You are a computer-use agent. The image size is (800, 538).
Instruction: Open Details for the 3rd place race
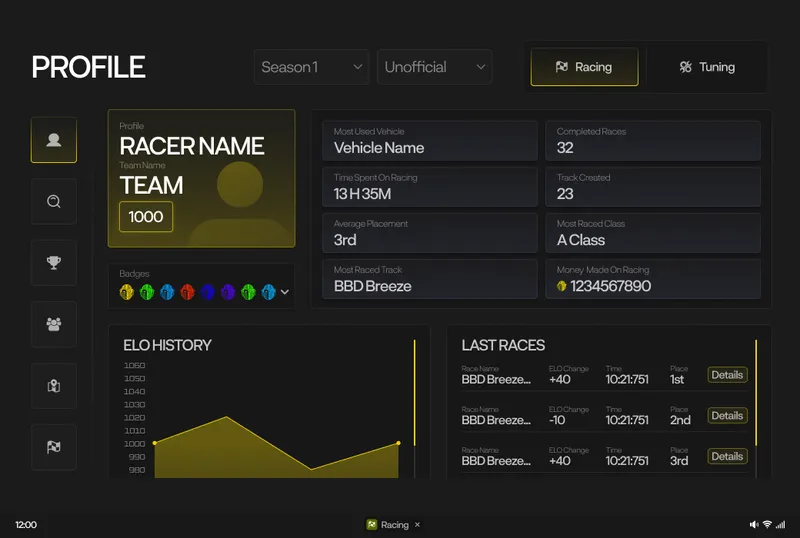click(727, 456)
